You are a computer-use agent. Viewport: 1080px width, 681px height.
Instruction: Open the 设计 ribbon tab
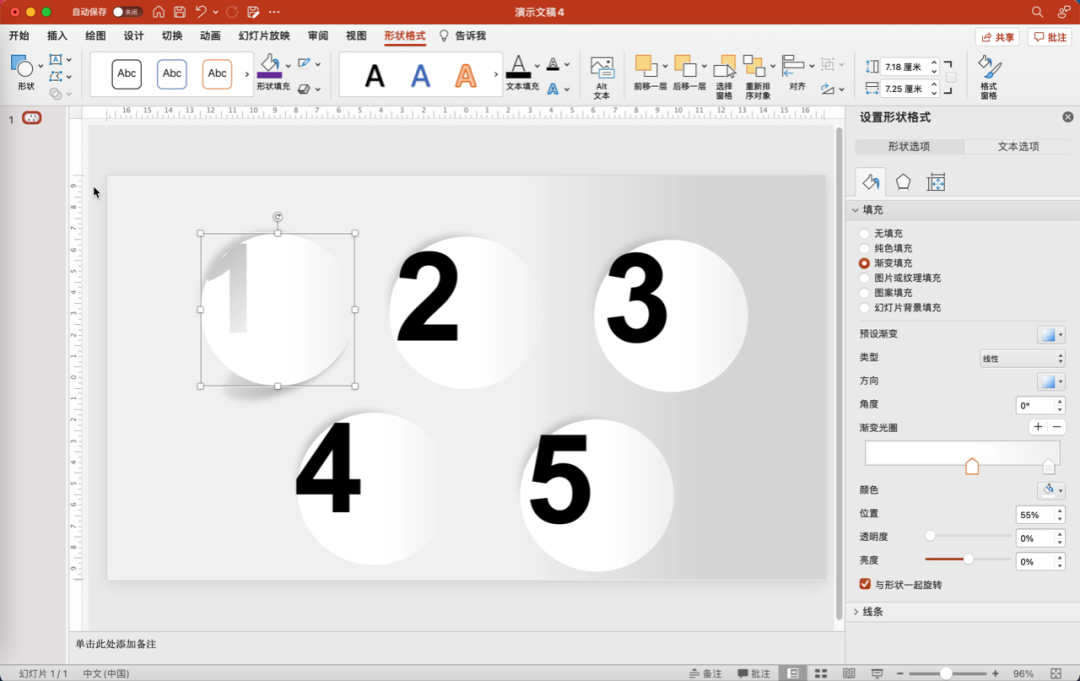pos(134,36)
